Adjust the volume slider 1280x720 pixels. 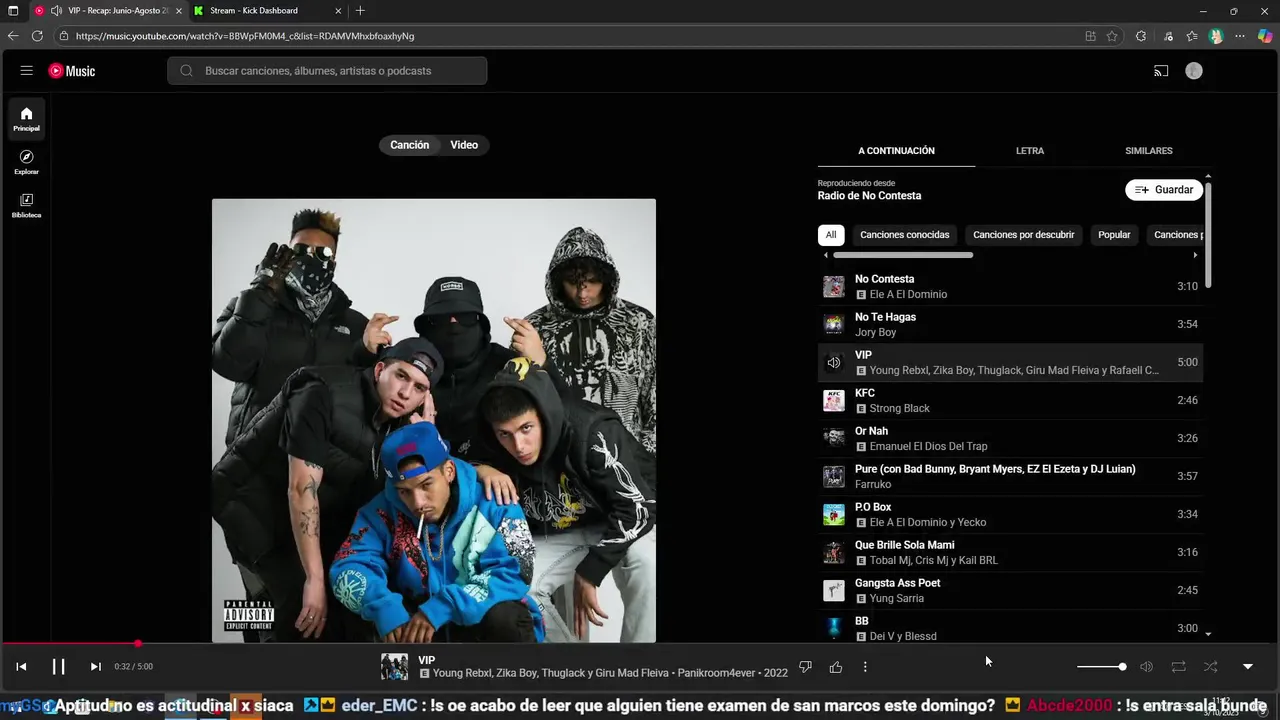click(1101, 667)
